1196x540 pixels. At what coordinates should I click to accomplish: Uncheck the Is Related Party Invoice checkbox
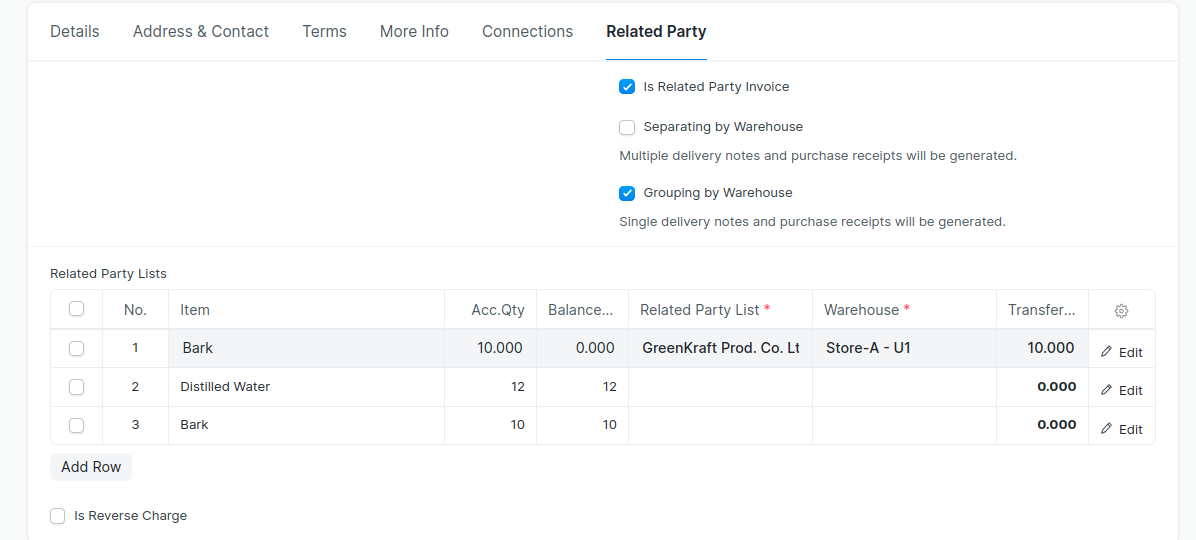pyautogui.click(x=627, y=87)
